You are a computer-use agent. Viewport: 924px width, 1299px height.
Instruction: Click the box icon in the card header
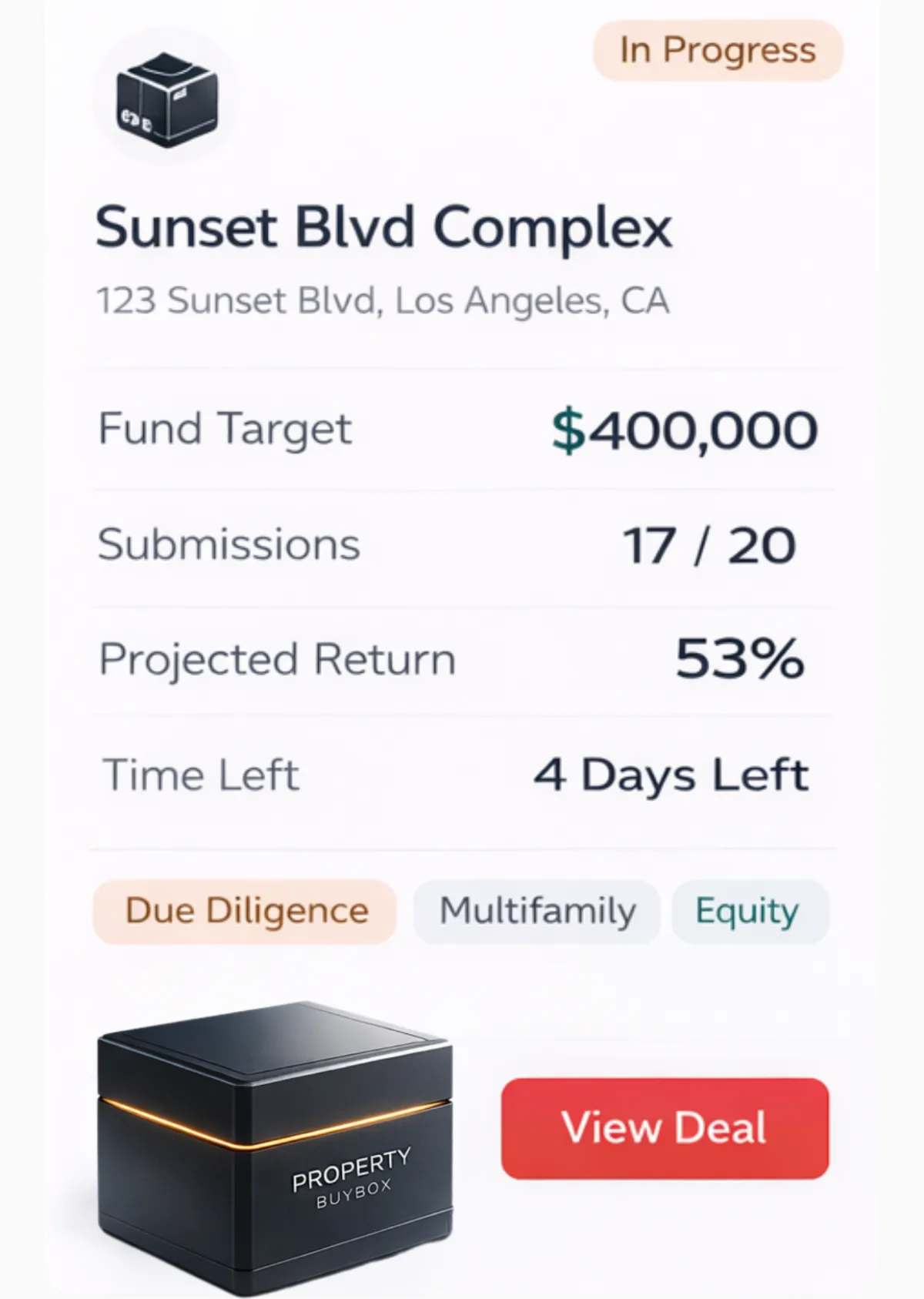tap(166, 99)
